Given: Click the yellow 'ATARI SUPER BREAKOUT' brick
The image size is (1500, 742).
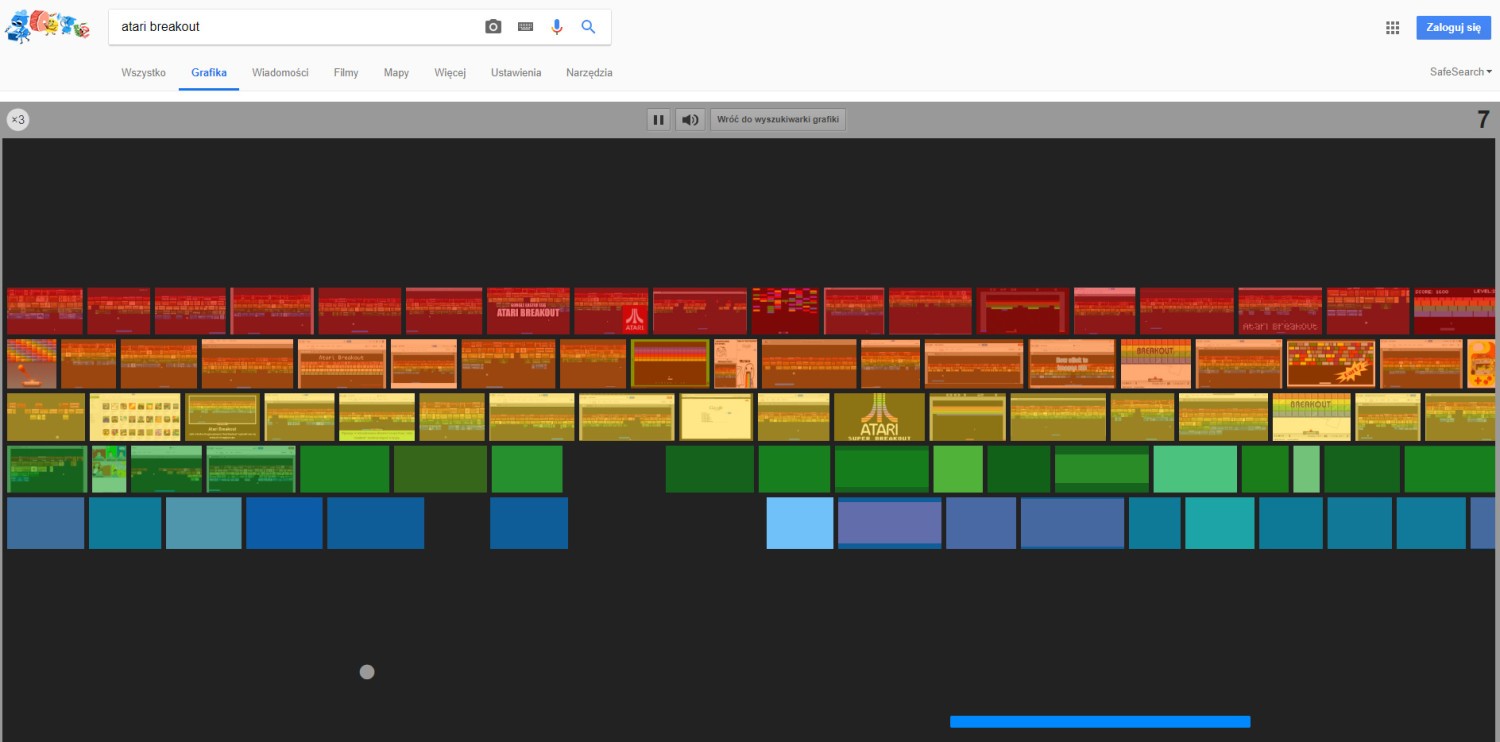Looking at the screenshot, I should (879, 417).
